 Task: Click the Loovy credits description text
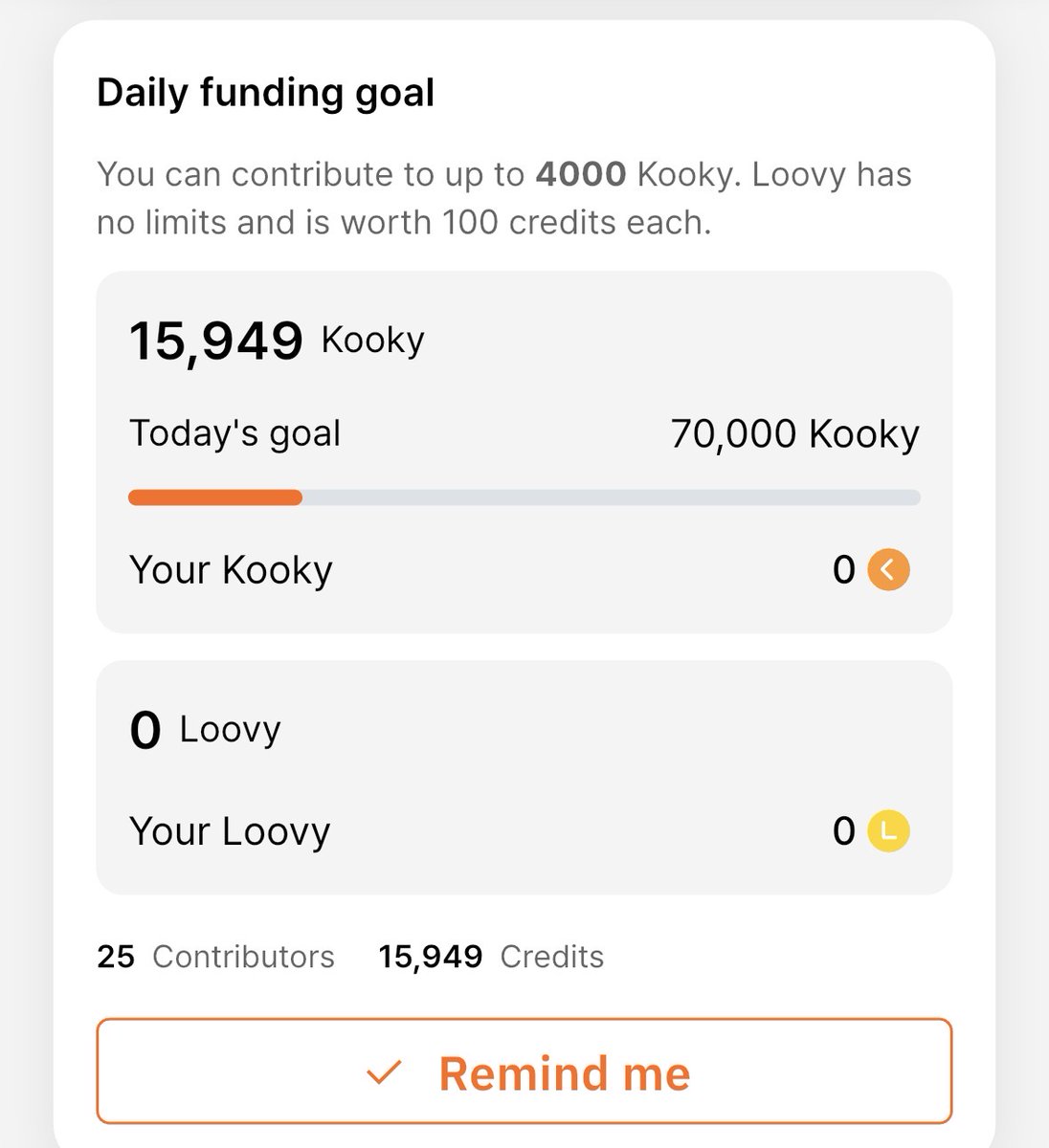pyautogui.click(x=504, y=198)
